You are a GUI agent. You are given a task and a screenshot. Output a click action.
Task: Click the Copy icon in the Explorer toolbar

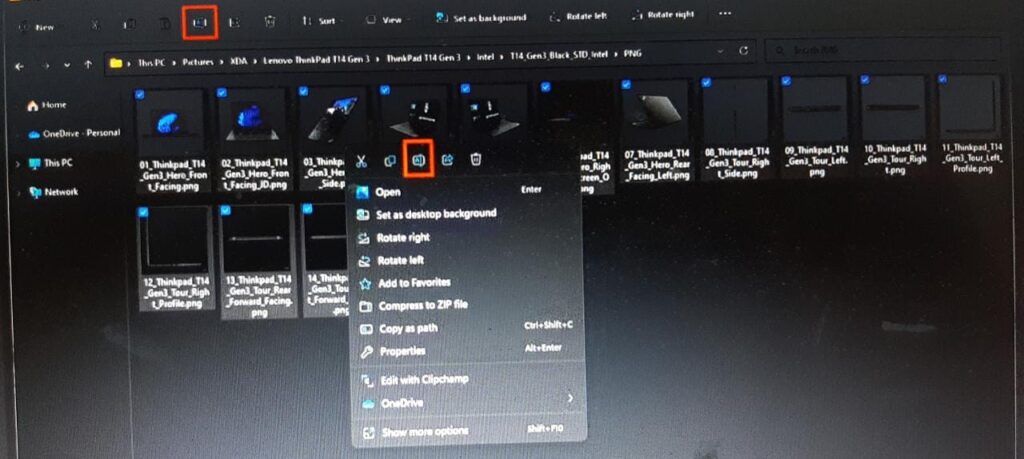(129, 24)
